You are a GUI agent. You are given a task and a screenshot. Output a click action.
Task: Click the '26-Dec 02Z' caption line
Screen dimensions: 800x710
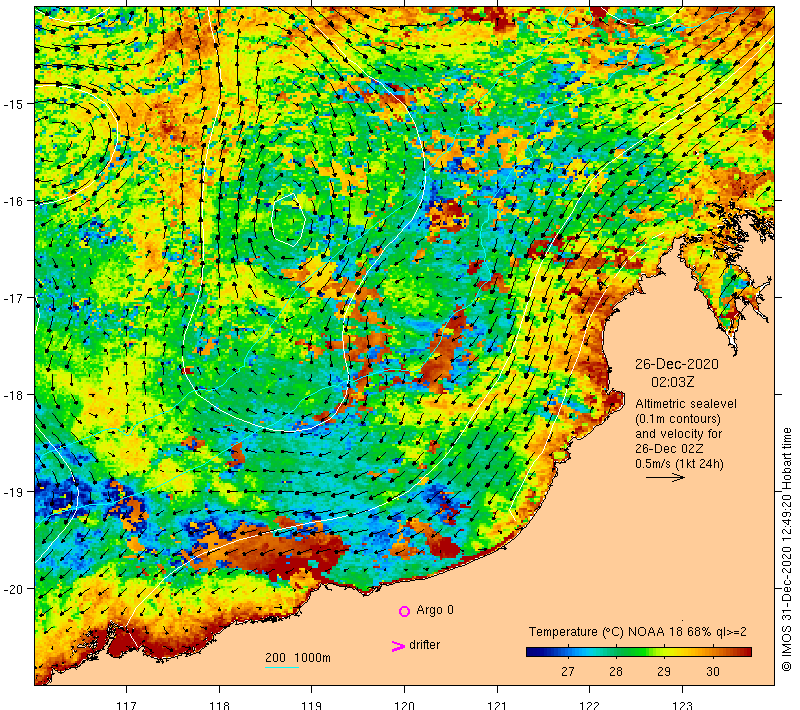point(669,449)
